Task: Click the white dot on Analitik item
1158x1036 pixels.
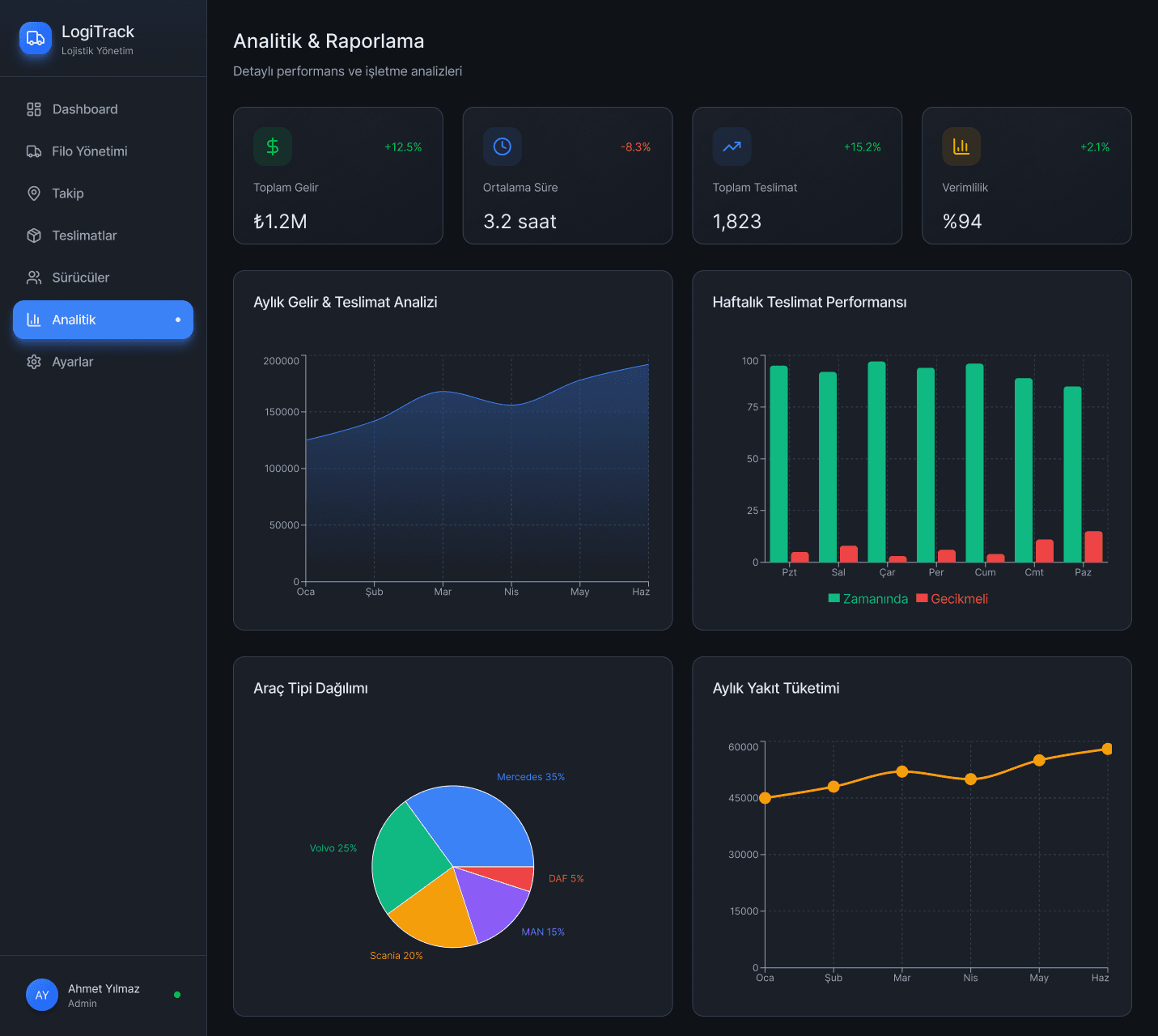Action: click(x=178, y=320)
